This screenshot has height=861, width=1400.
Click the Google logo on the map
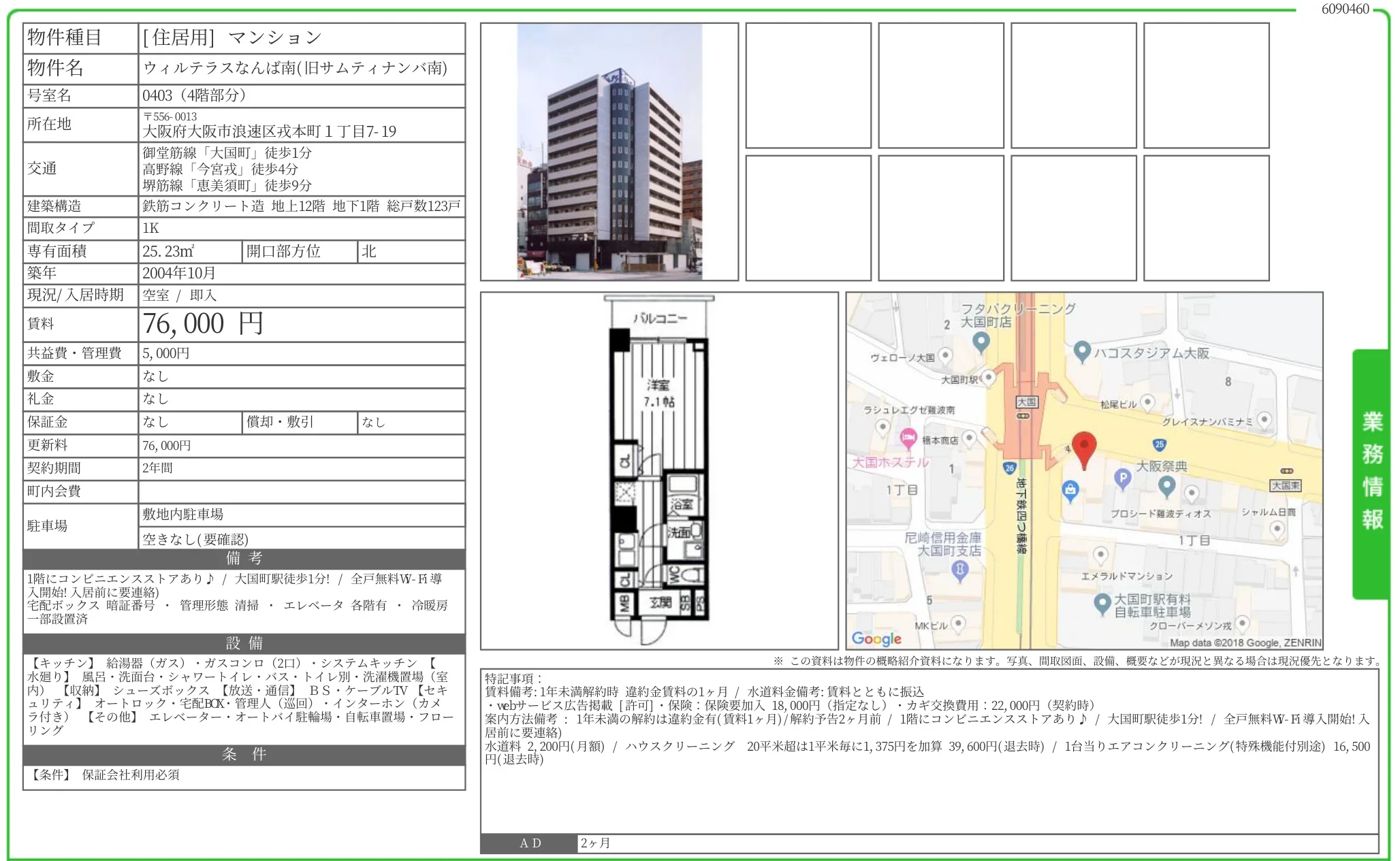pyautogui.click(x=876, y=638)
